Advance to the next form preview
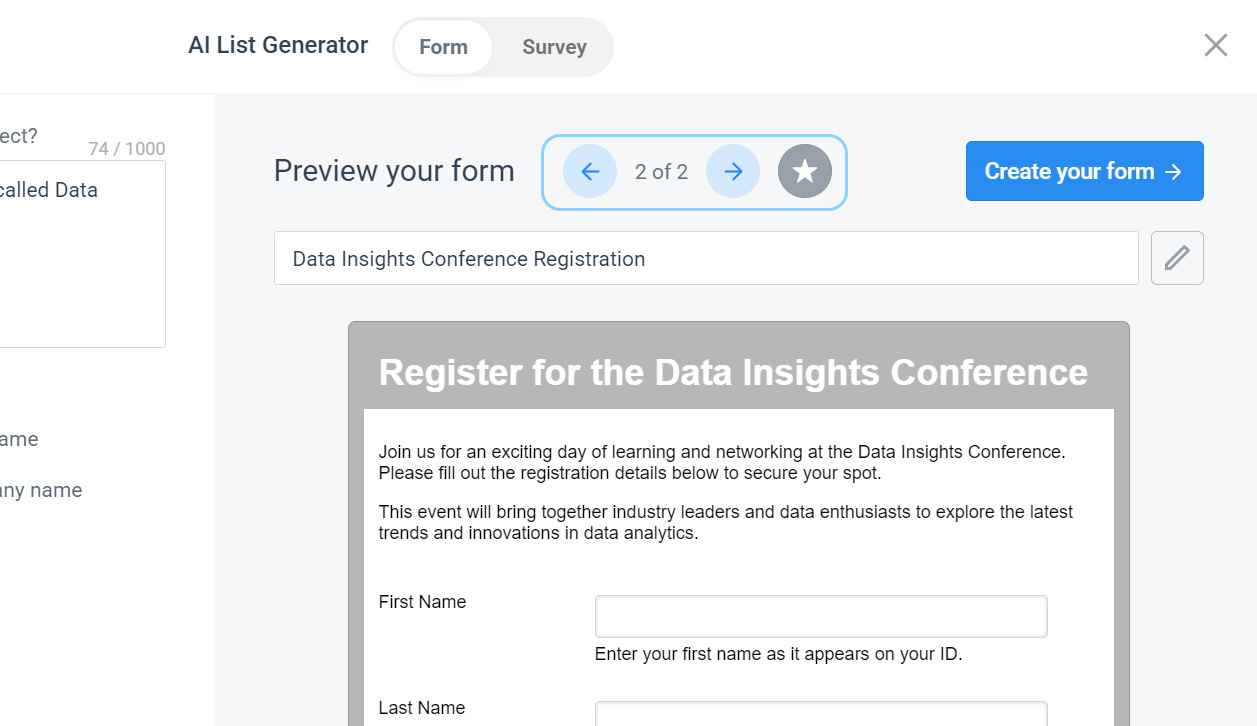The image size is (1257, 726). coord(733,172)
